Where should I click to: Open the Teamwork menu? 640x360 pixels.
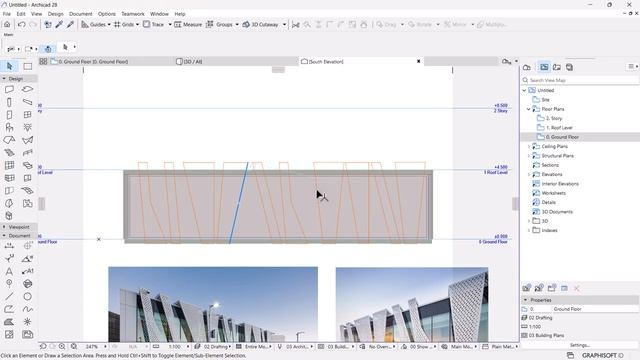(133, 14)
